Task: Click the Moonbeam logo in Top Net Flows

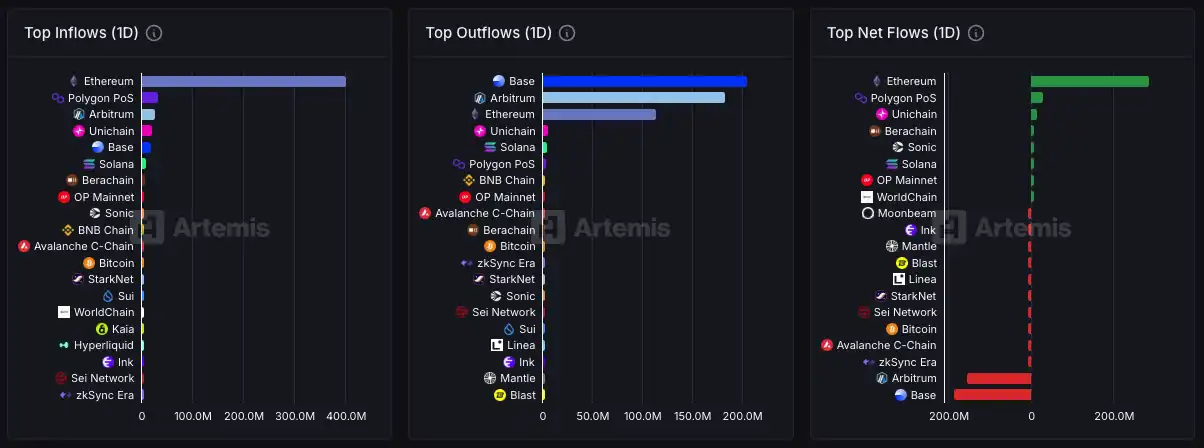Action: click(868, 213)
